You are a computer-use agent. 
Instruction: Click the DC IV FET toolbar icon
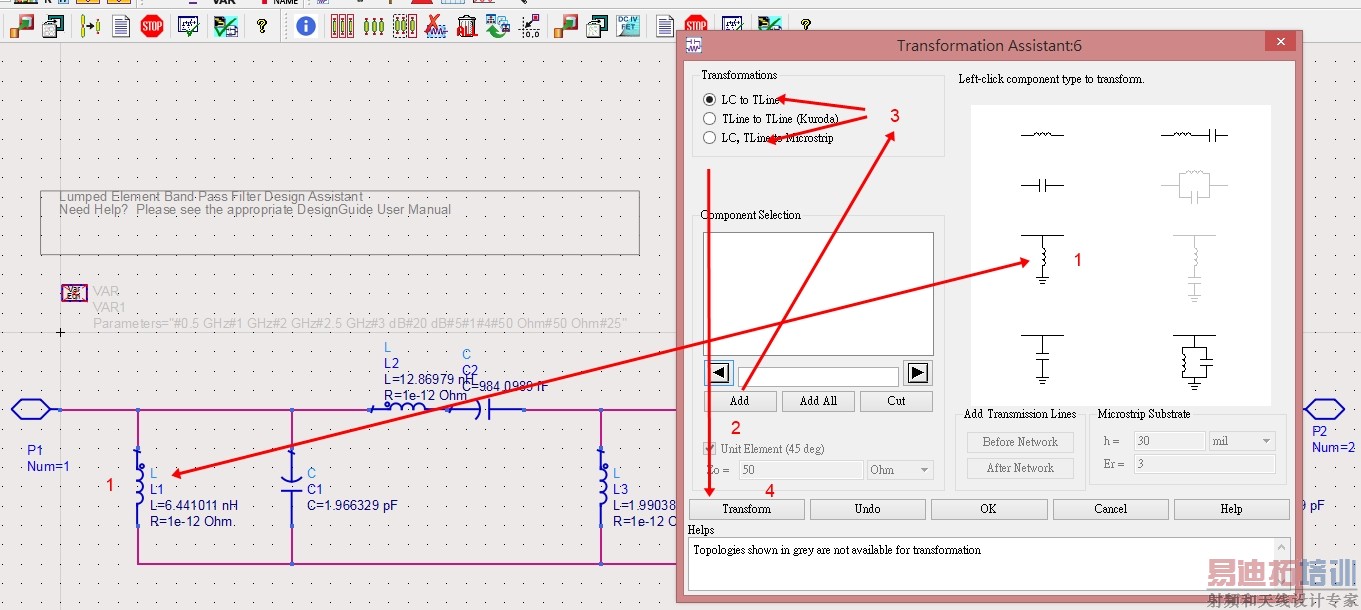[x=628, y=26]
